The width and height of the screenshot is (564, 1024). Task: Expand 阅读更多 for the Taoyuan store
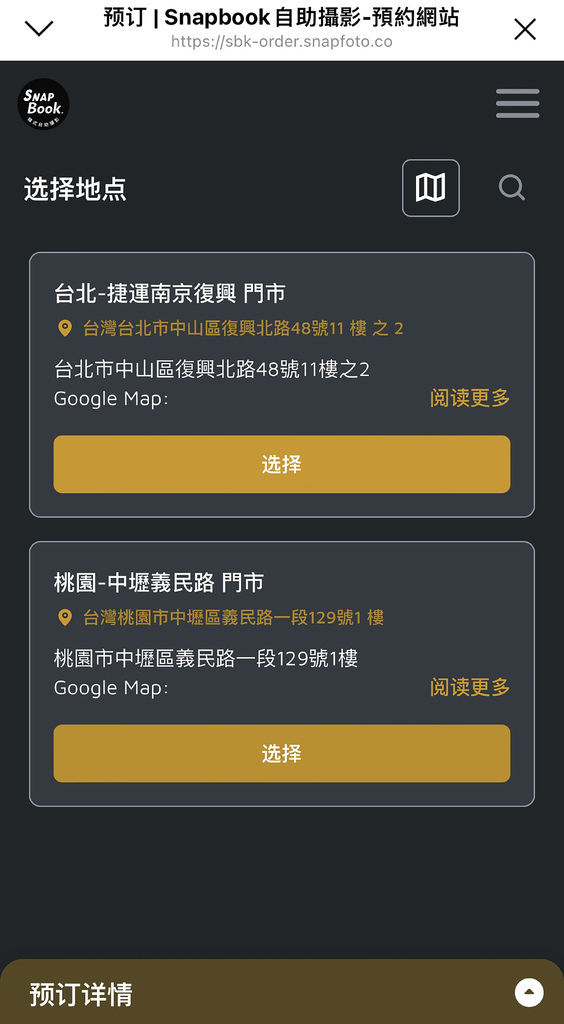(470, 687)
